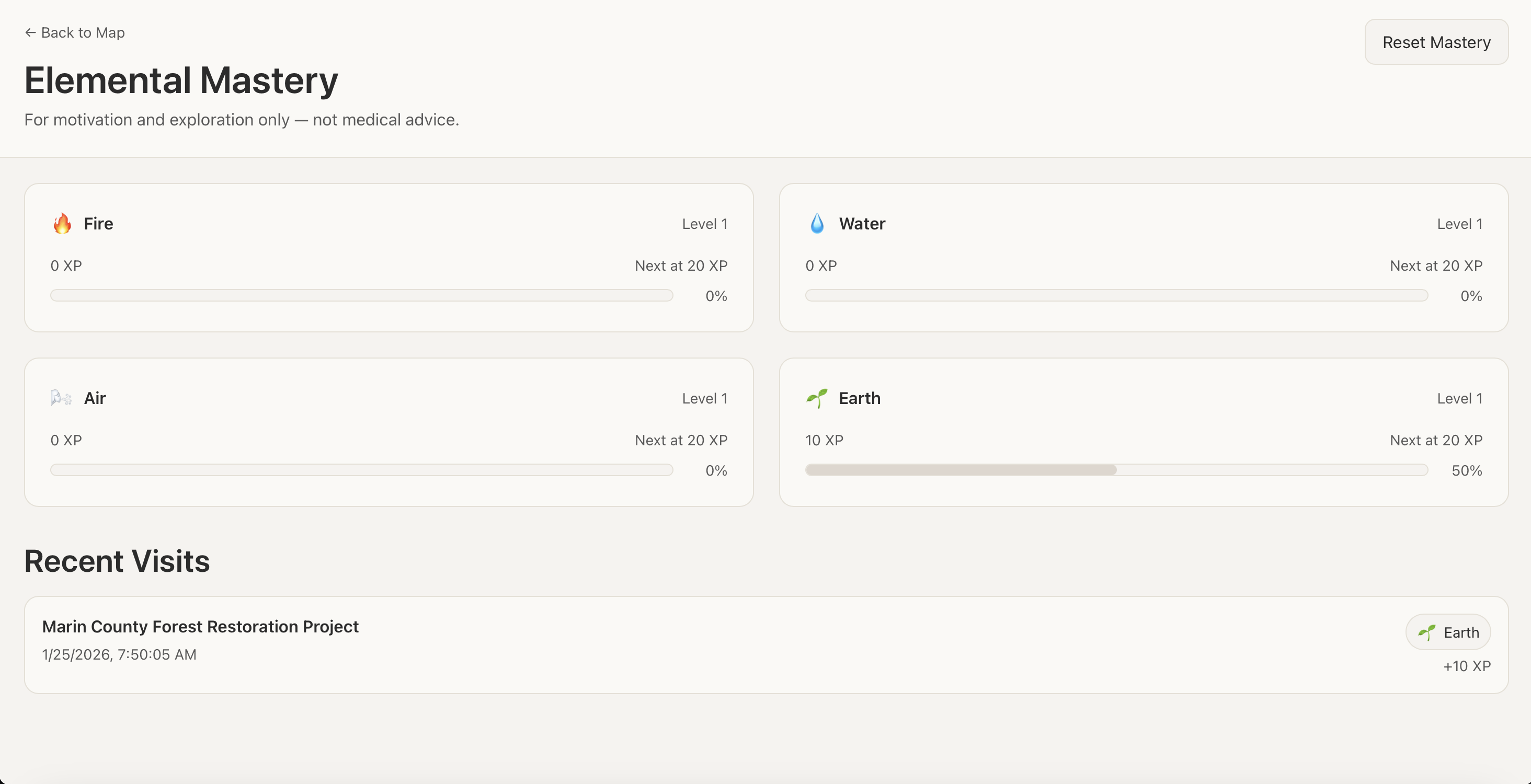
Task: Click the Water XP progress bar
Action: tap(1116, 295)
